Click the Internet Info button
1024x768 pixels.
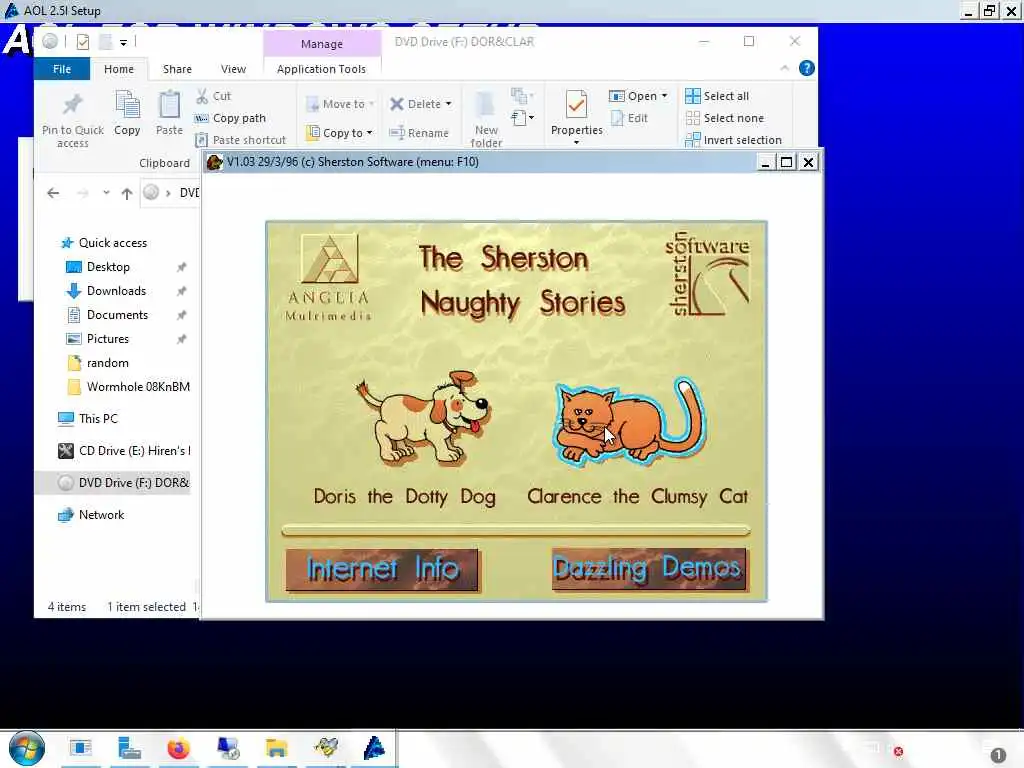coord(382,569)
